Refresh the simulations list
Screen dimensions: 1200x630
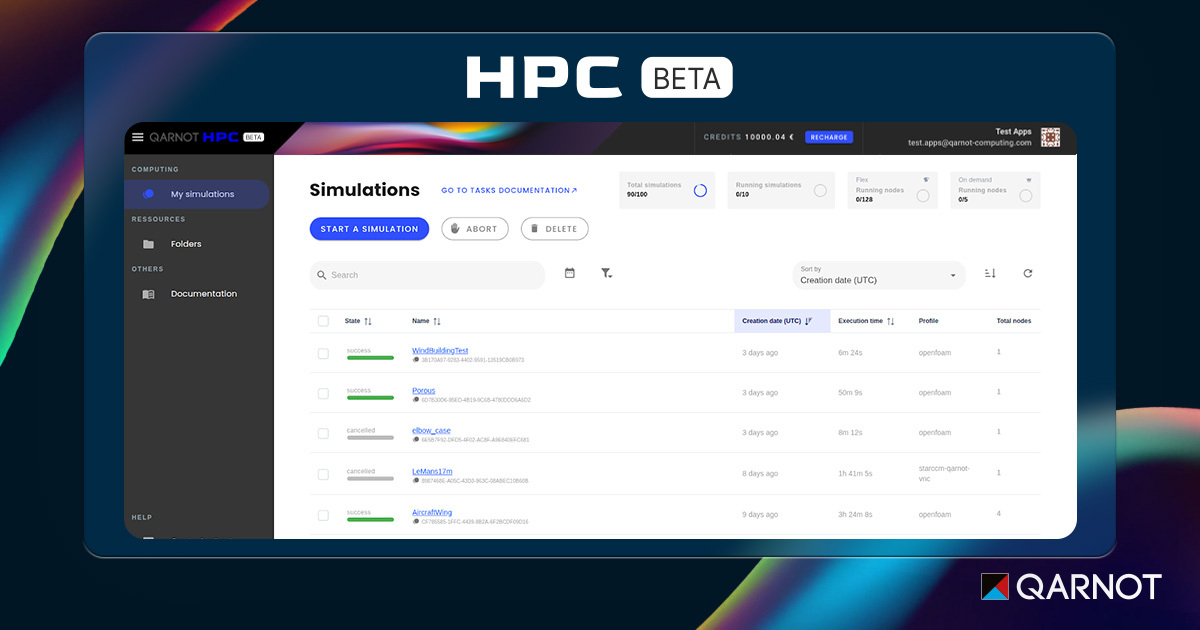click(1027, 273)
